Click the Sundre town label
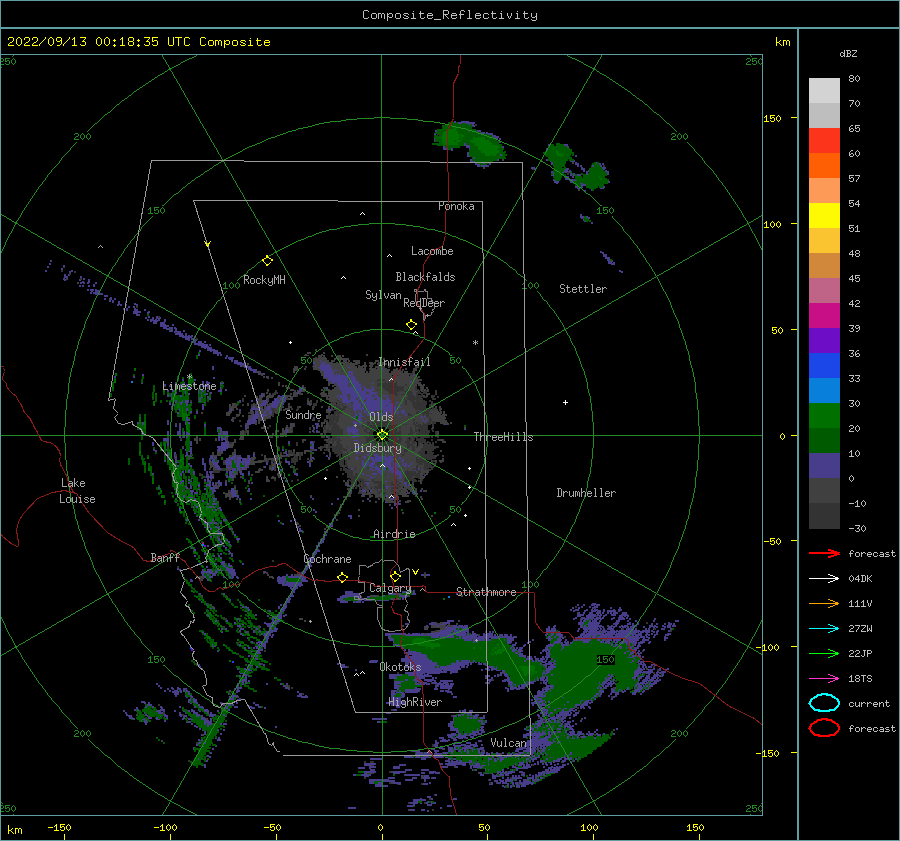The width and height of the screenshot is (900, 841). 303,414
